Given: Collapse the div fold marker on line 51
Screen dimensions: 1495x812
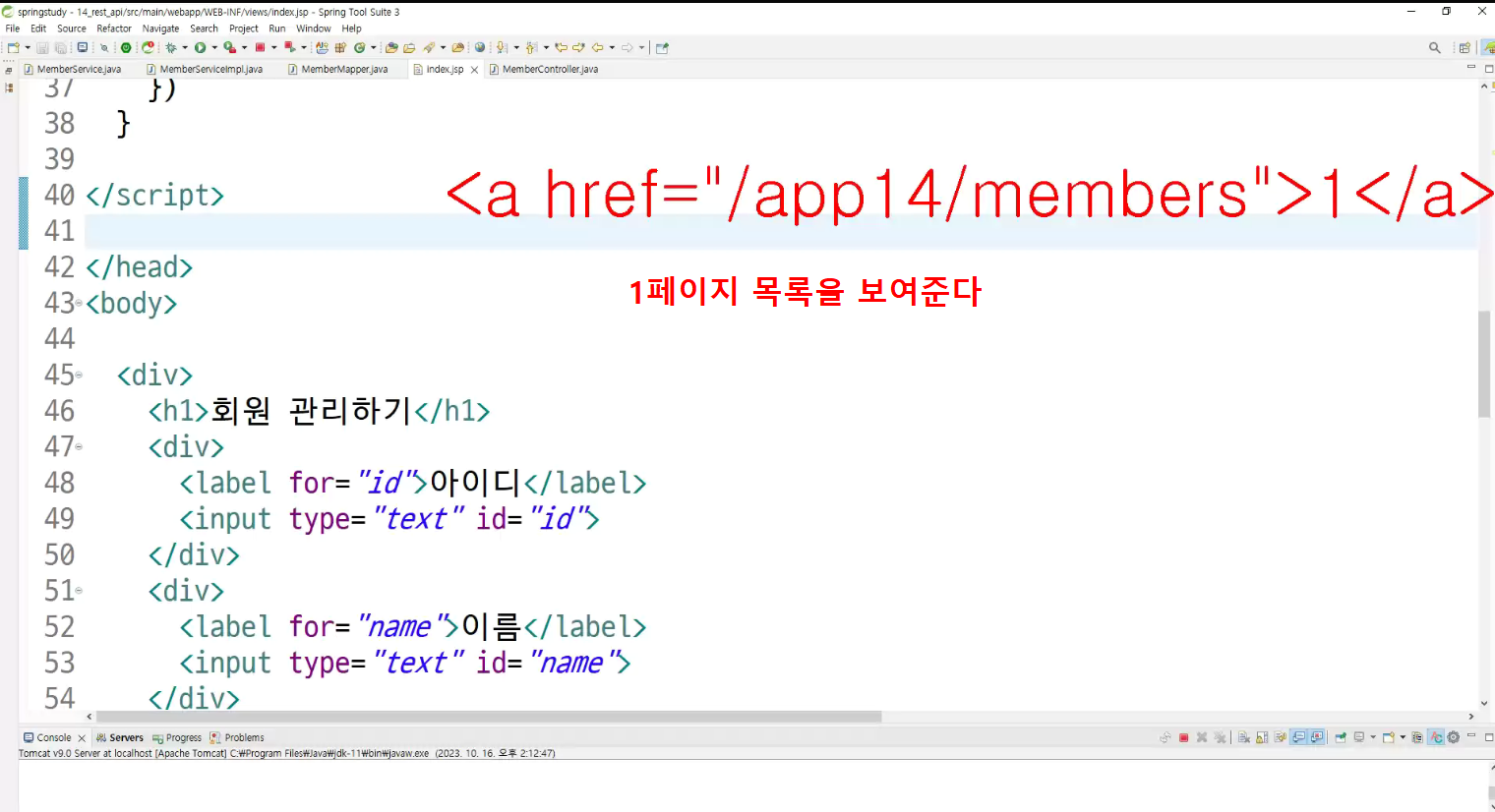Looking at the screenshot, I should [80, 591].
